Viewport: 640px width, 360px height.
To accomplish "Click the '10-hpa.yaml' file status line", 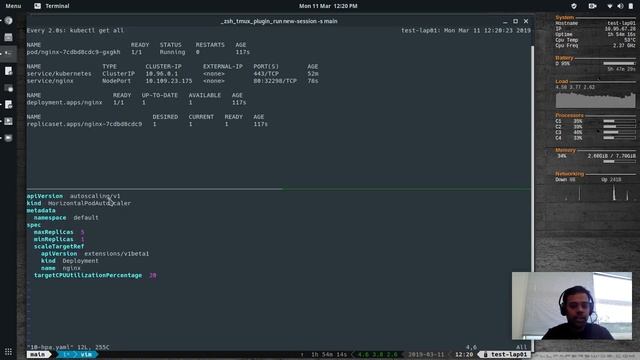I will click(x=68, y=347).
